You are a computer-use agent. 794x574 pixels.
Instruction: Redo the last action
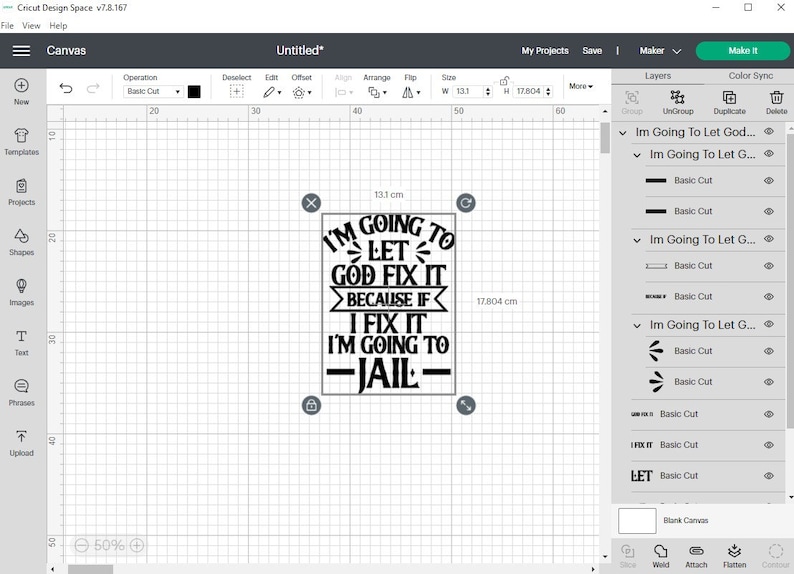click(x=93, y=89)
